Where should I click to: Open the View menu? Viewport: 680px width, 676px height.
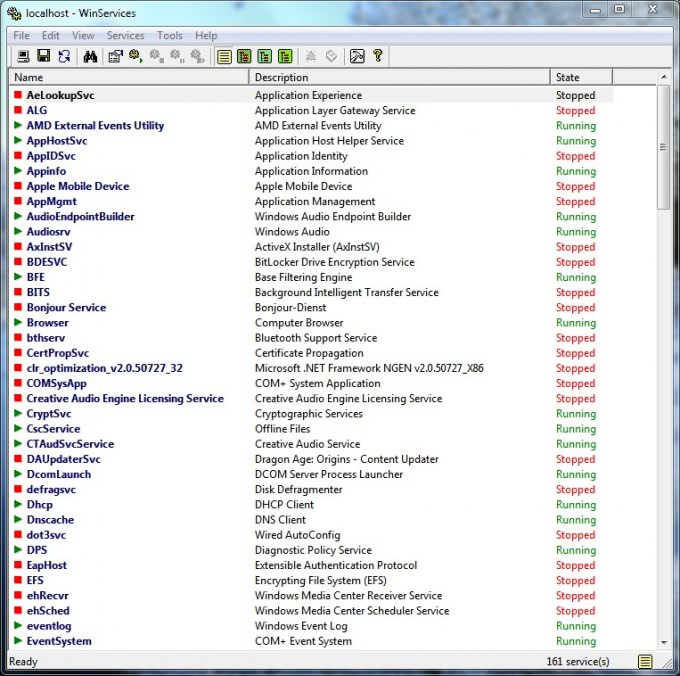click(x=83, y=35)
